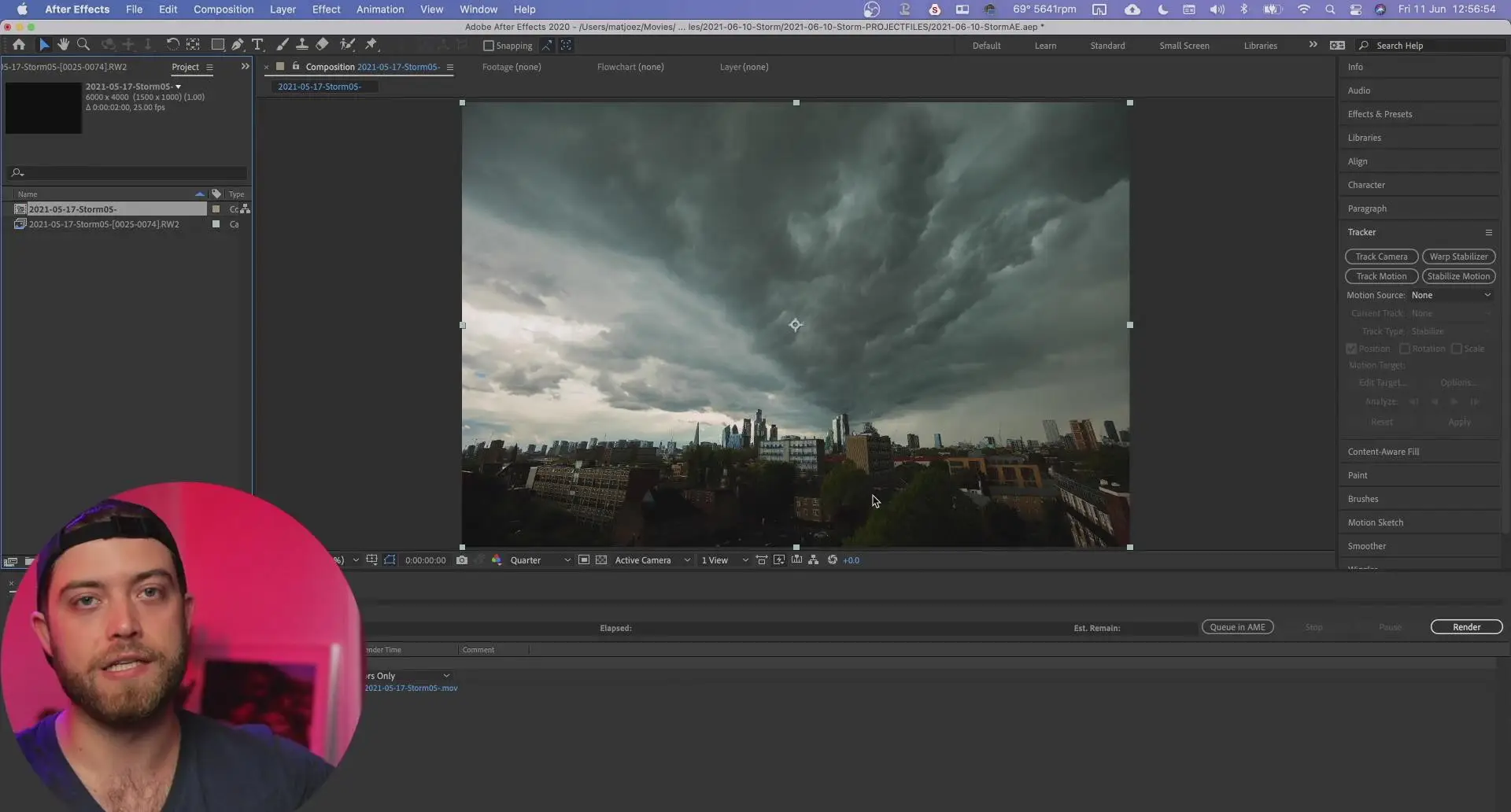Image resolution: width=1511 pixels, height=812 pixels.
Task: Toggle composition viewer lock icon
Action: [x=296, y=67]
